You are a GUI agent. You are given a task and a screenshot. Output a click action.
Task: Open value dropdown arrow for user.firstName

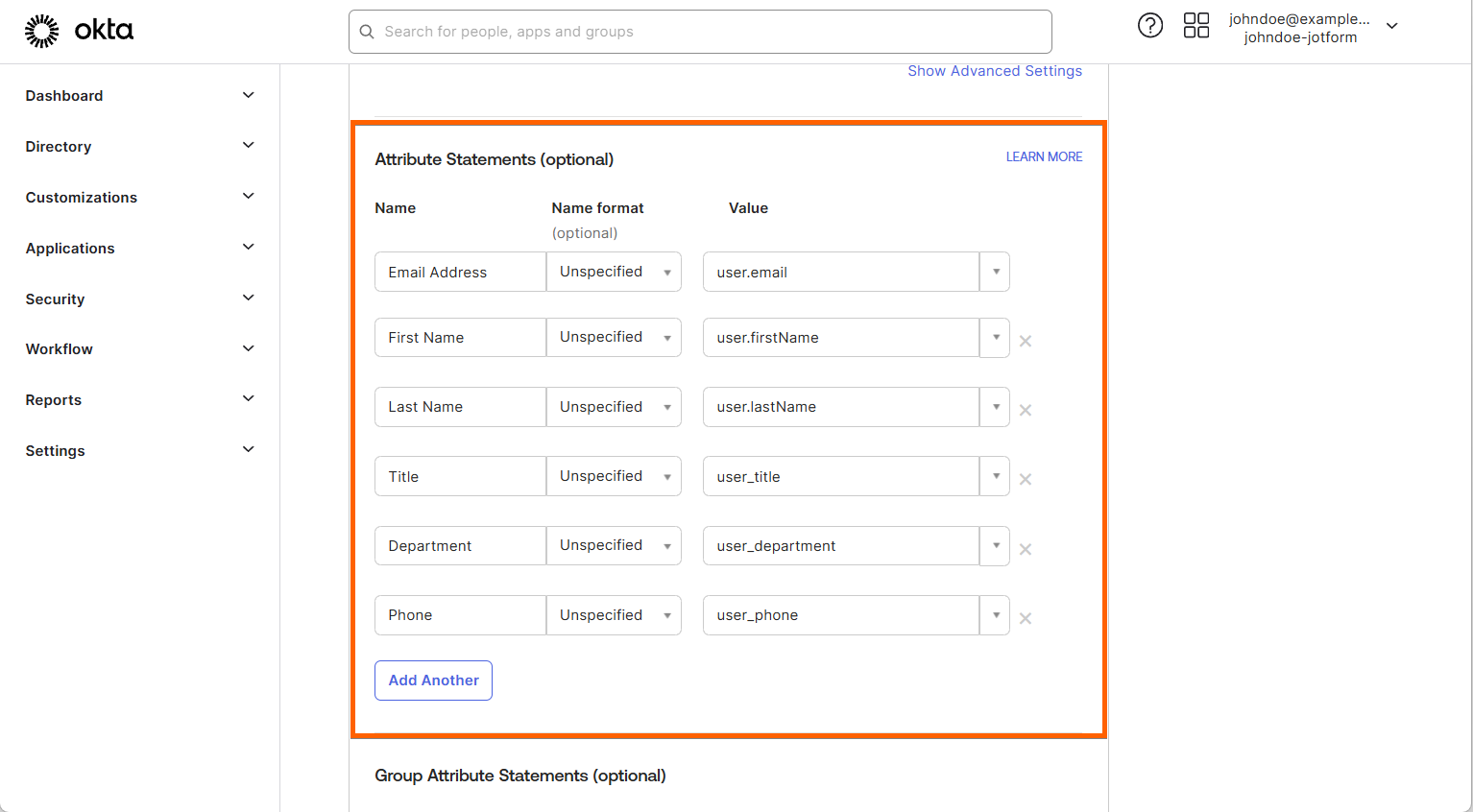(x=995, y=338)
